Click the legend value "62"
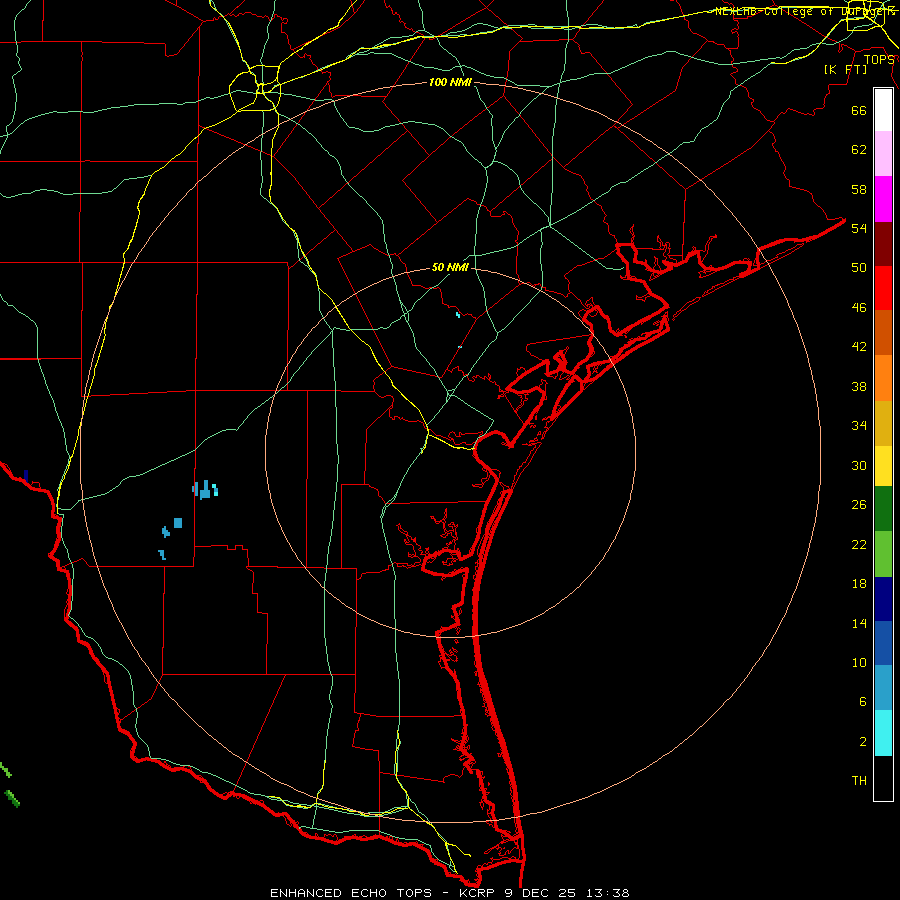The width and height of the screenshot is (900, 900). coord(859,150)
